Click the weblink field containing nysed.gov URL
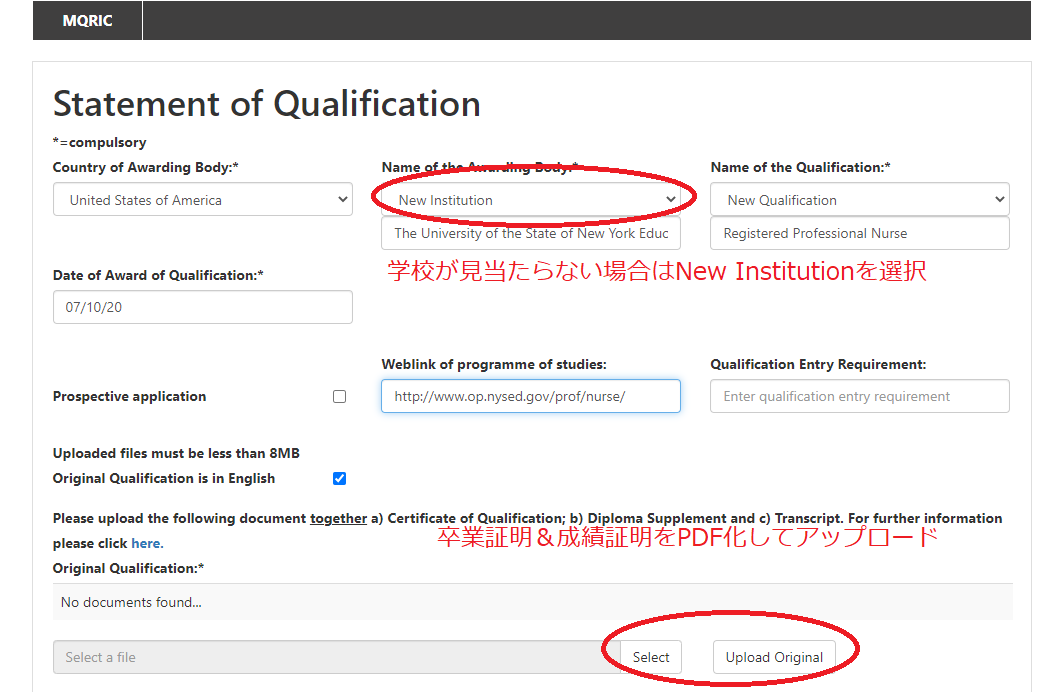The width and height of the screenshot is (1046, 692). pyautogui.click(x=531, y=396)
